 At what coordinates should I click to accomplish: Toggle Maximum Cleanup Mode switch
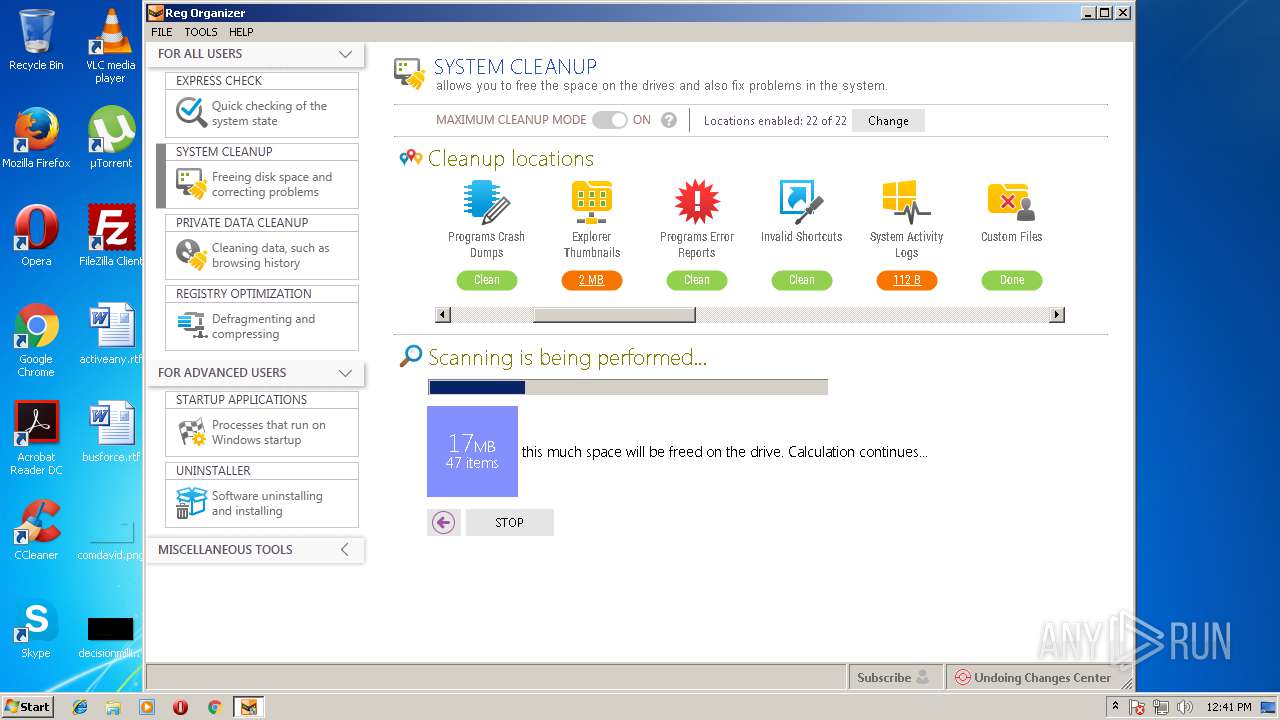(x=610, y=120)
